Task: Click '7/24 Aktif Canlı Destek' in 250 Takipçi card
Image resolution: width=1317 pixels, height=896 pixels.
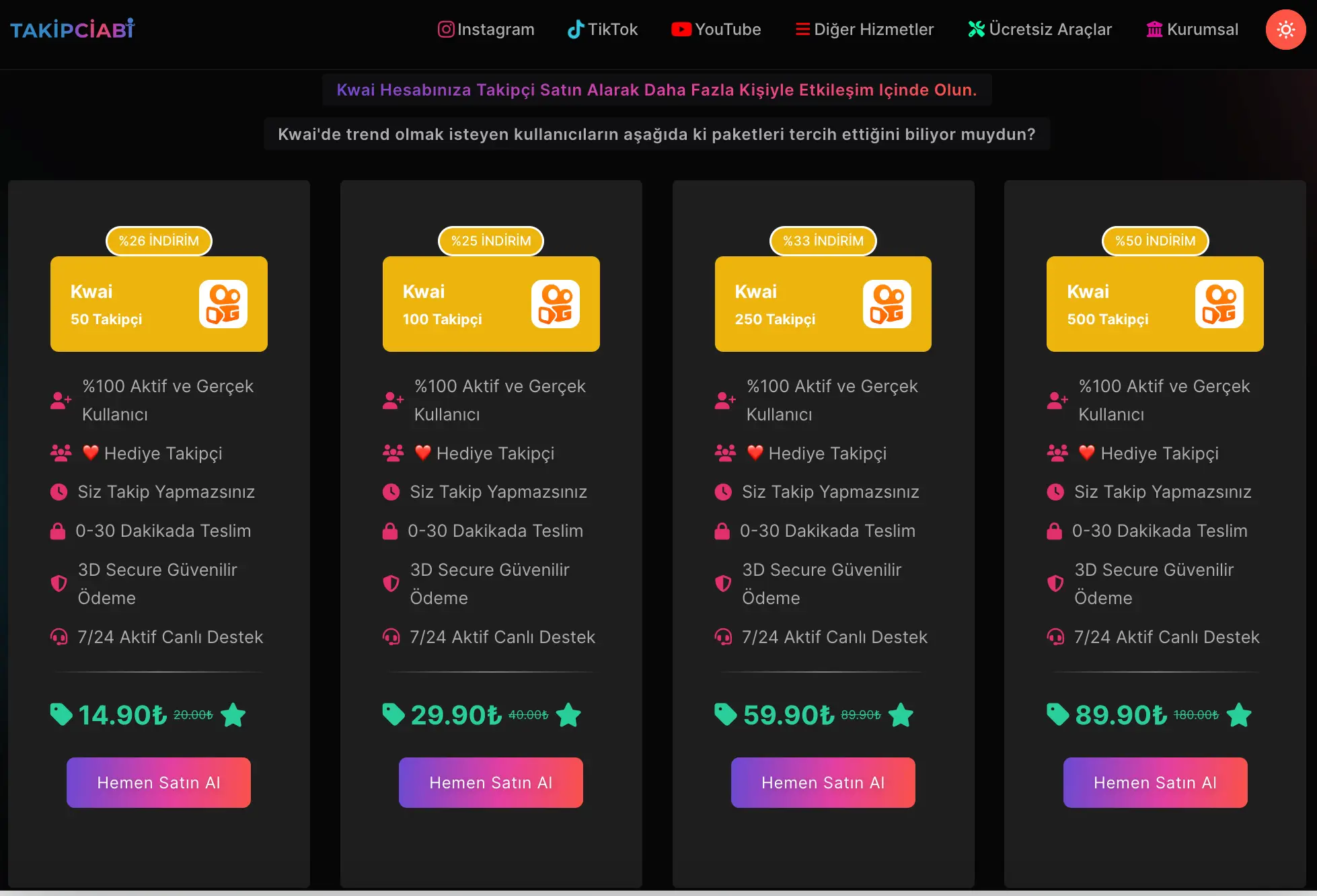Action: [835, 637]
